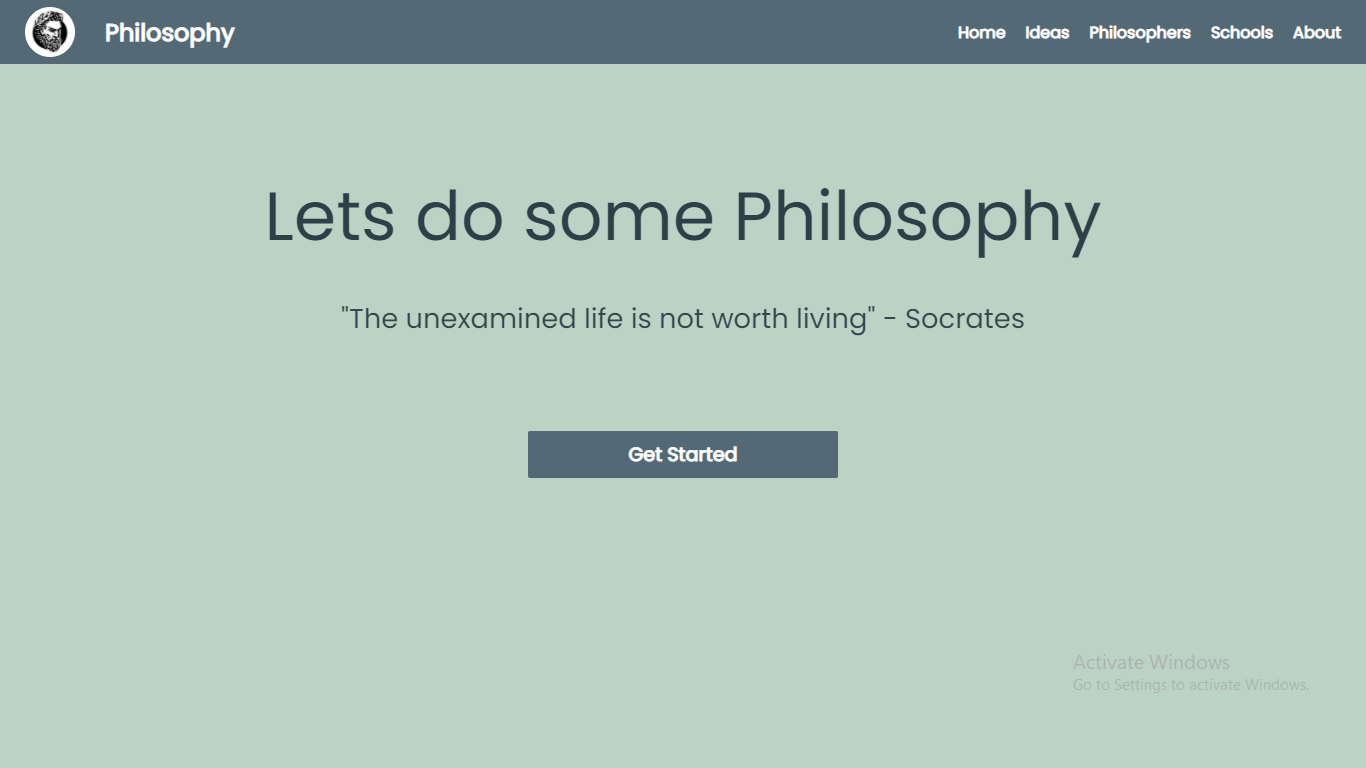Click the word "Philosophy" in main heading
The width and height of the screenshot is (1366, 768).
click(x=917, y=216)
